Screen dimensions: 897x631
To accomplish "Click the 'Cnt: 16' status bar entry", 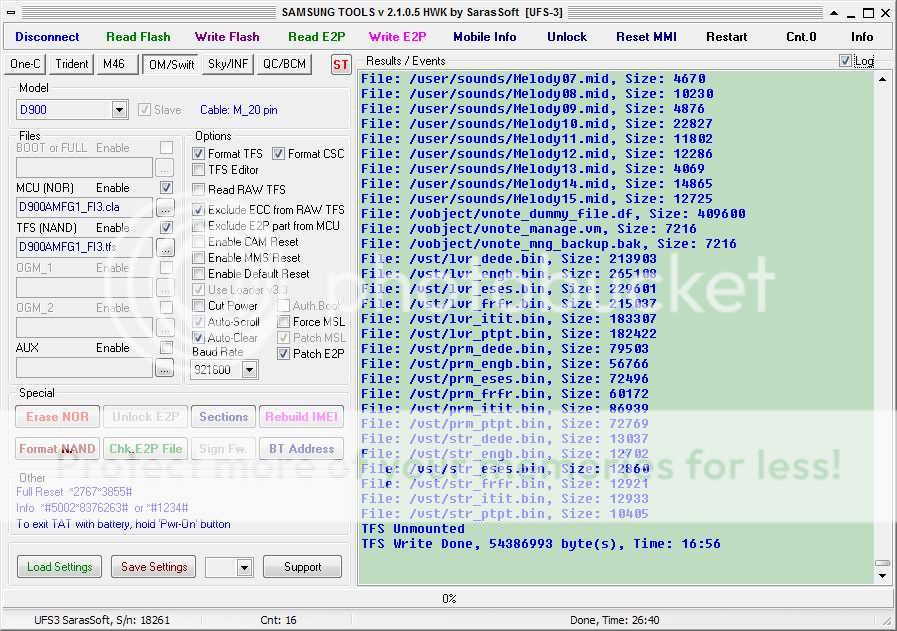I will 278,620.
